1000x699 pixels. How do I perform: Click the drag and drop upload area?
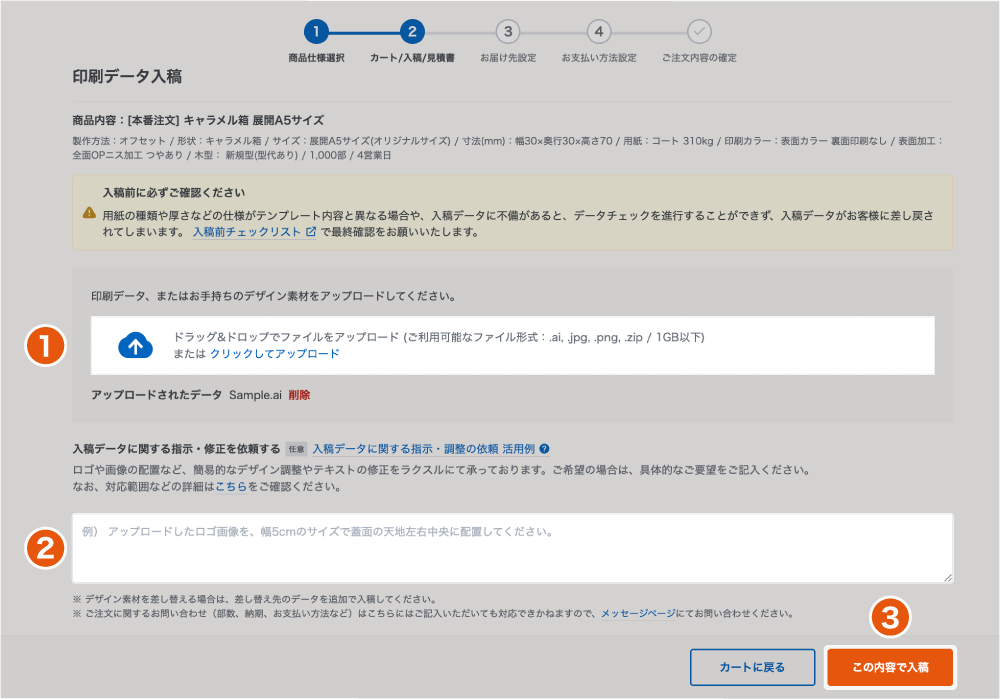click(x=513, y=345)
